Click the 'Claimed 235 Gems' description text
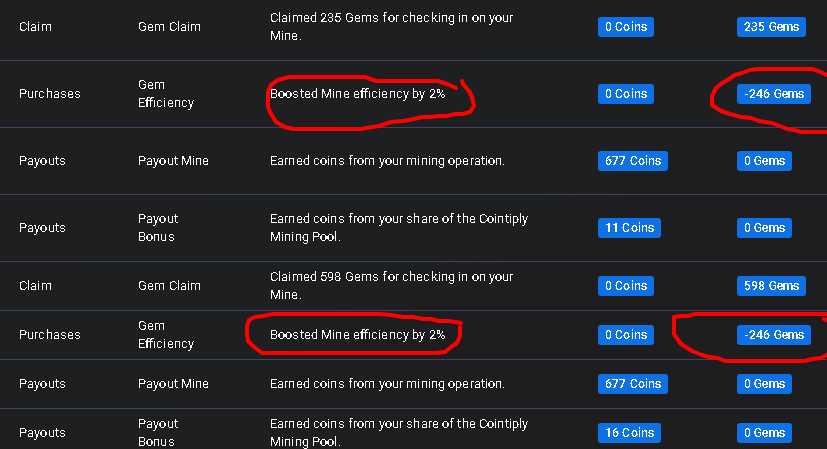This screenshot has width=827, height=449. click(x=391, y=27)
